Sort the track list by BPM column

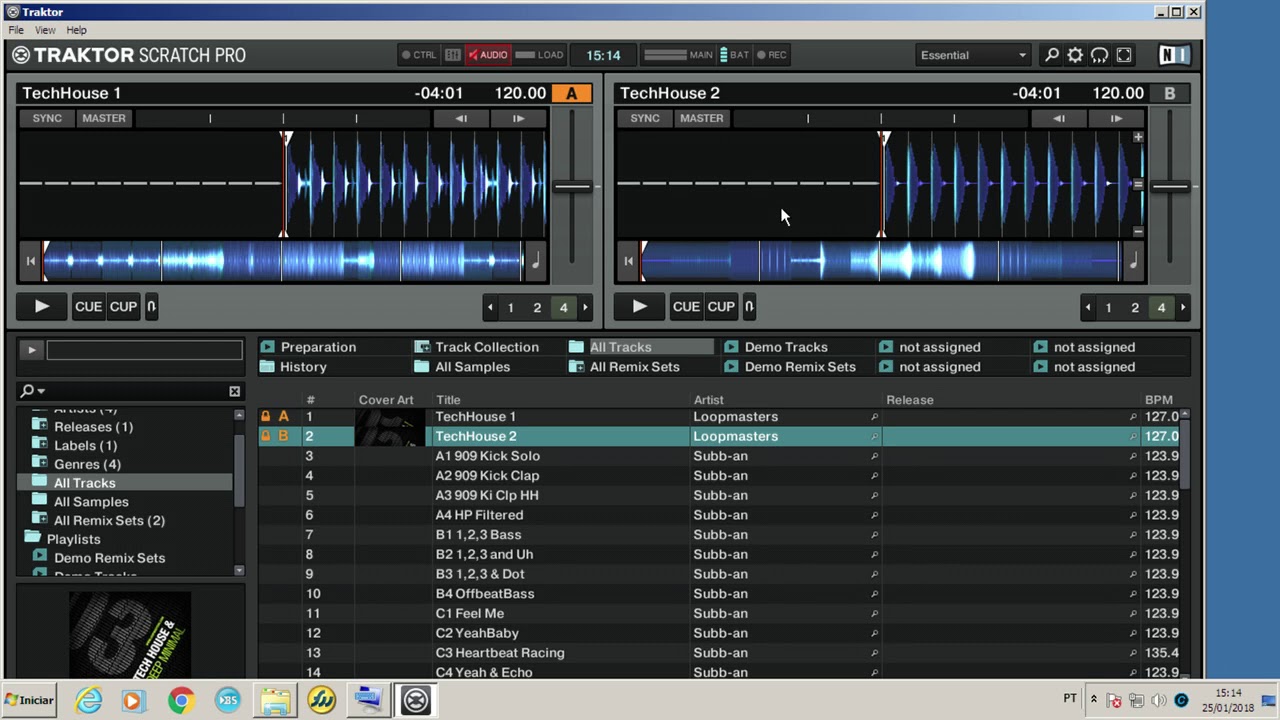click(x=1159, y=400)
